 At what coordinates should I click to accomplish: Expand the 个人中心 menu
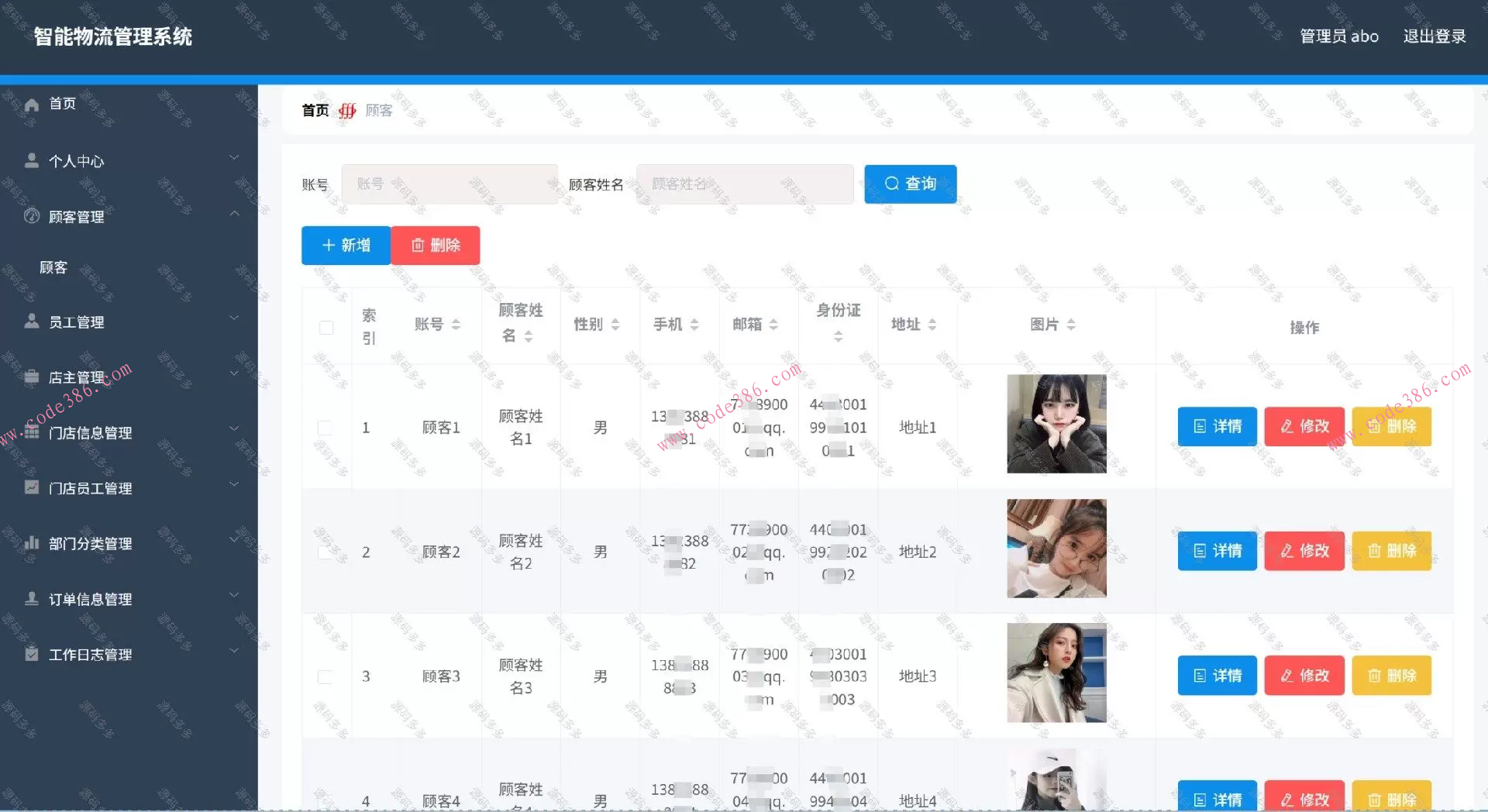tap(234, 157)
